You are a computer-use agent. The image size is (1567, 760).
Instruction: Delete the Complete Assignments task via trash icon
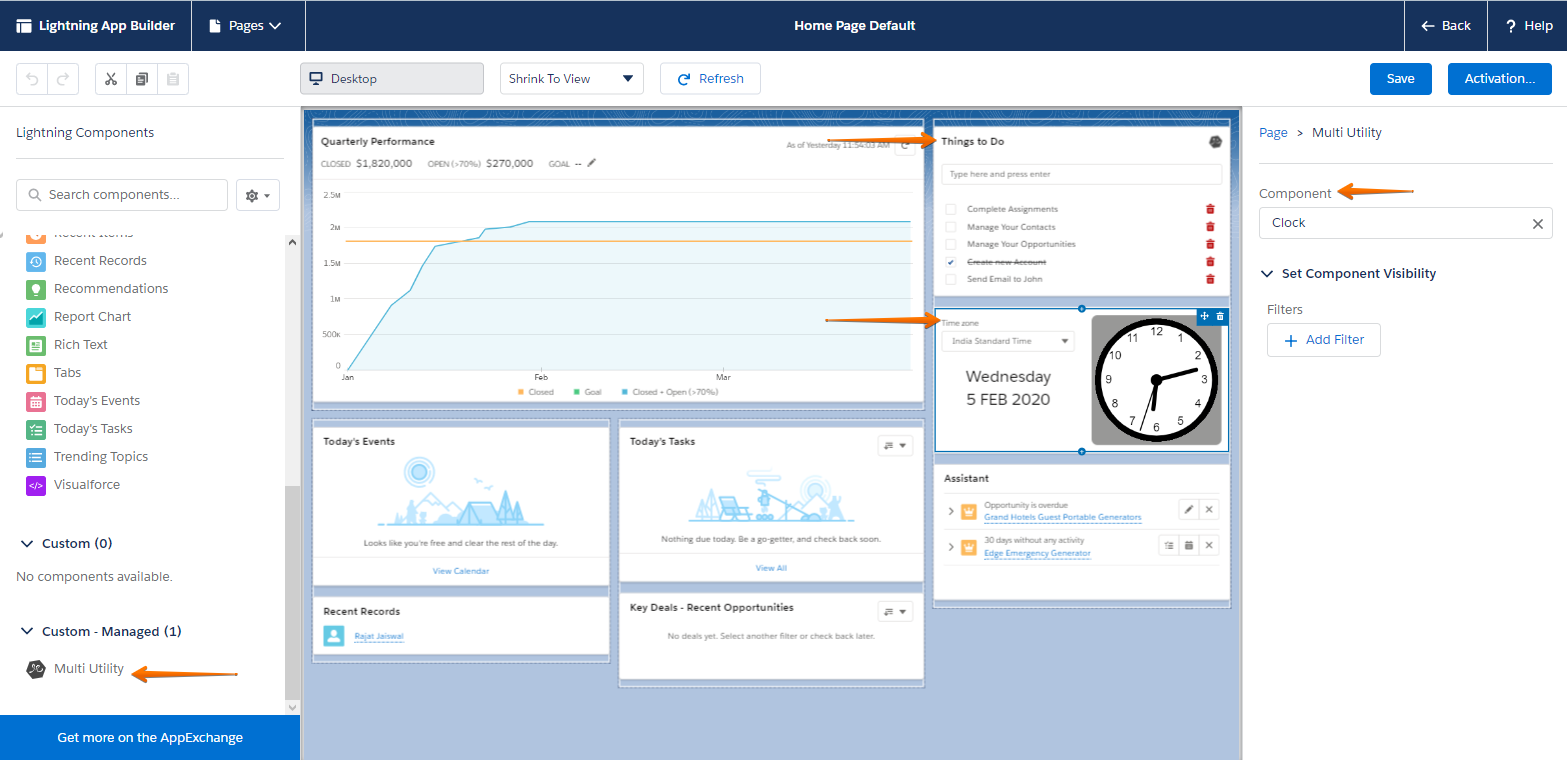pos(1210,209)
